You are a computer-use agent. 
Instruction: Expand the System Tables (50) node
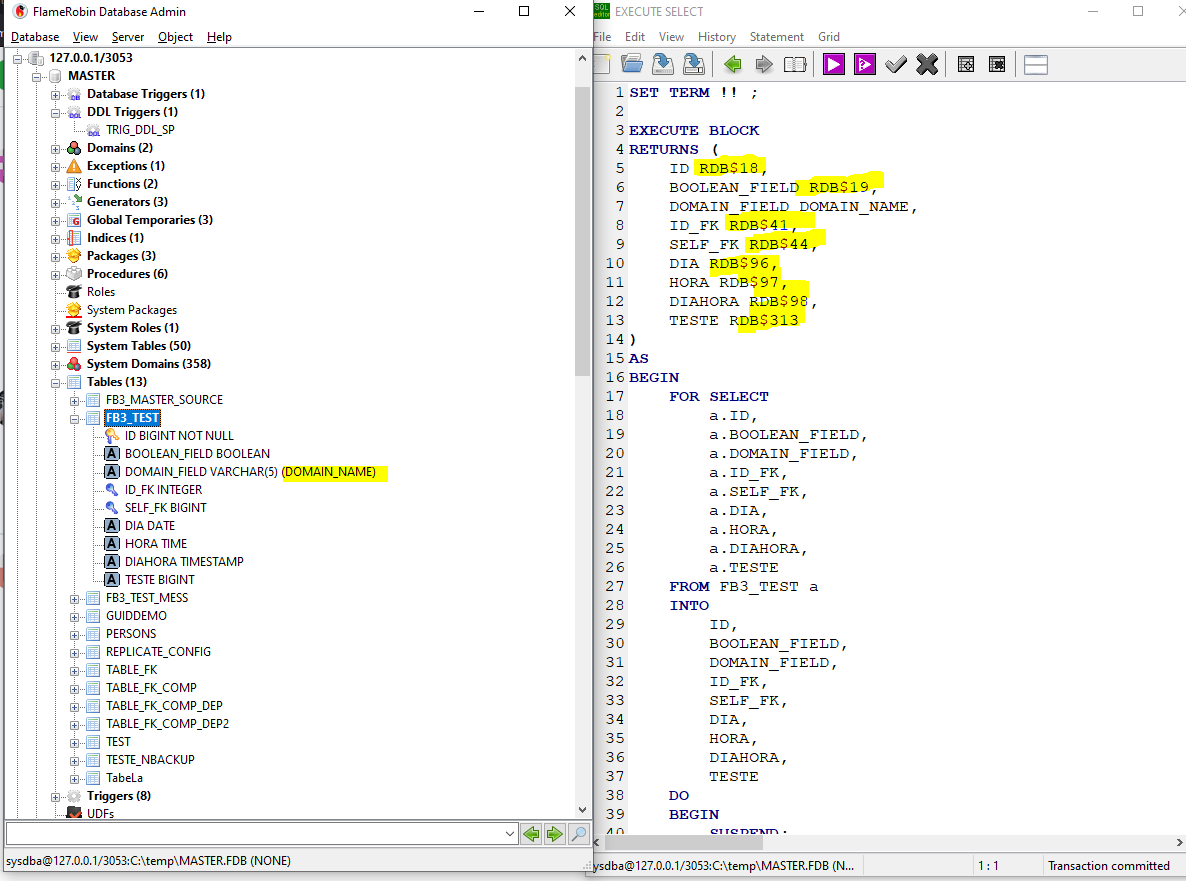coord(55,346)
